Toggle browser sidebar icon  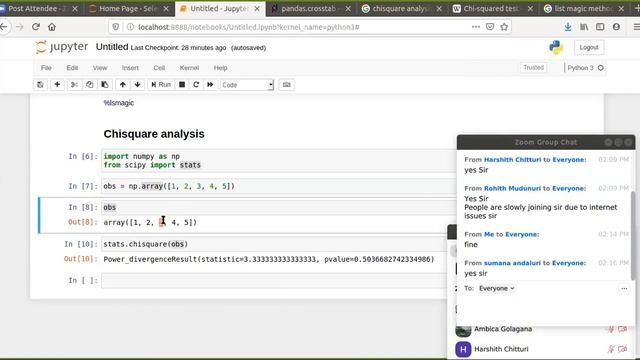pos(600,27)
